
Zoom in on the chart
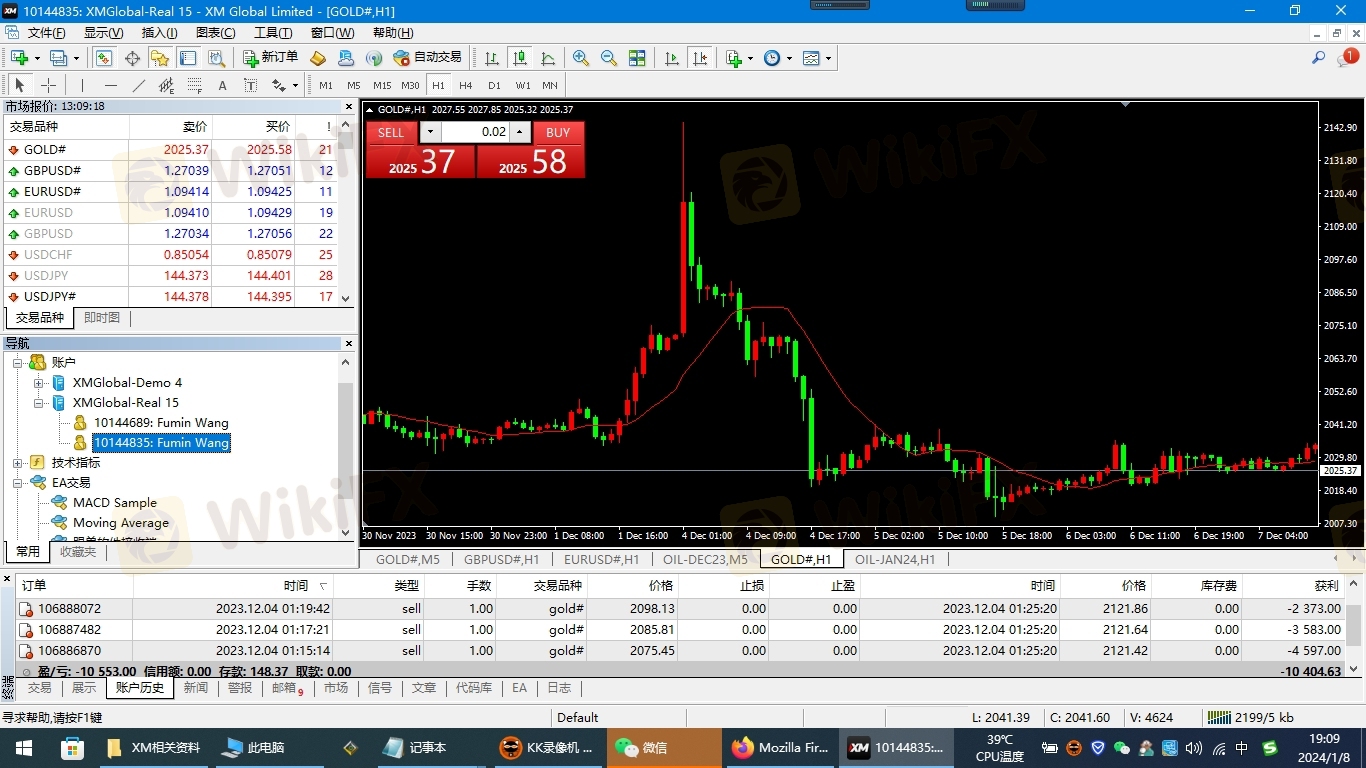(580, 58)
